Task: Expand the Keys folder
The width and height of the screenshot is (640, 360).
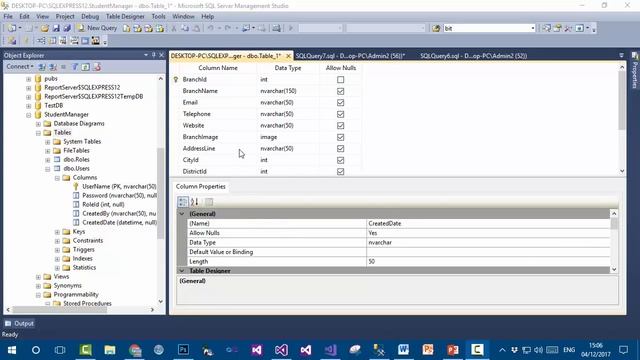Action: (x=57, y=232)
